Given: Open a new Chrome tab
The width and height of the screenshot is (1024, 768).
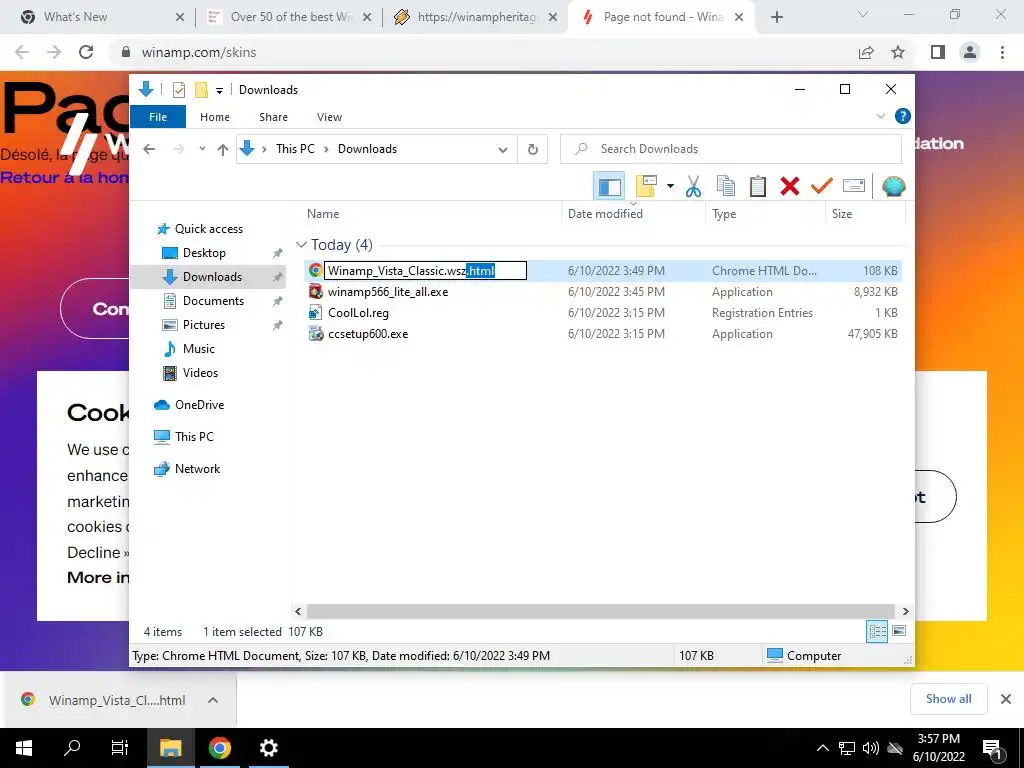Looking at the screenshot, I should pyautogui.click(x=776, y=17).
